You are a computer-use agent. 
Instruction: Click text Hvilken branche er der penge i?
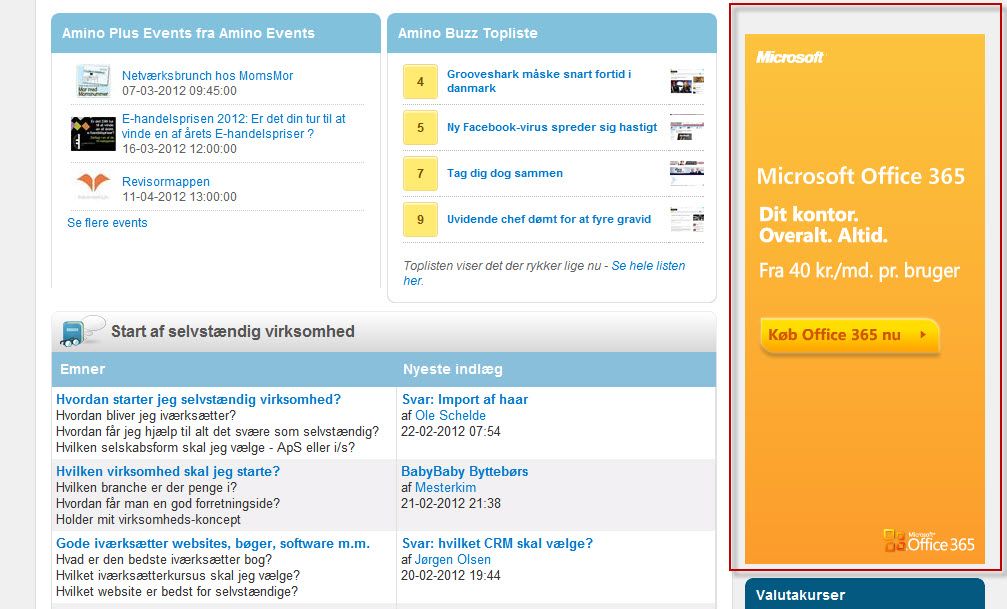point(146,488)
